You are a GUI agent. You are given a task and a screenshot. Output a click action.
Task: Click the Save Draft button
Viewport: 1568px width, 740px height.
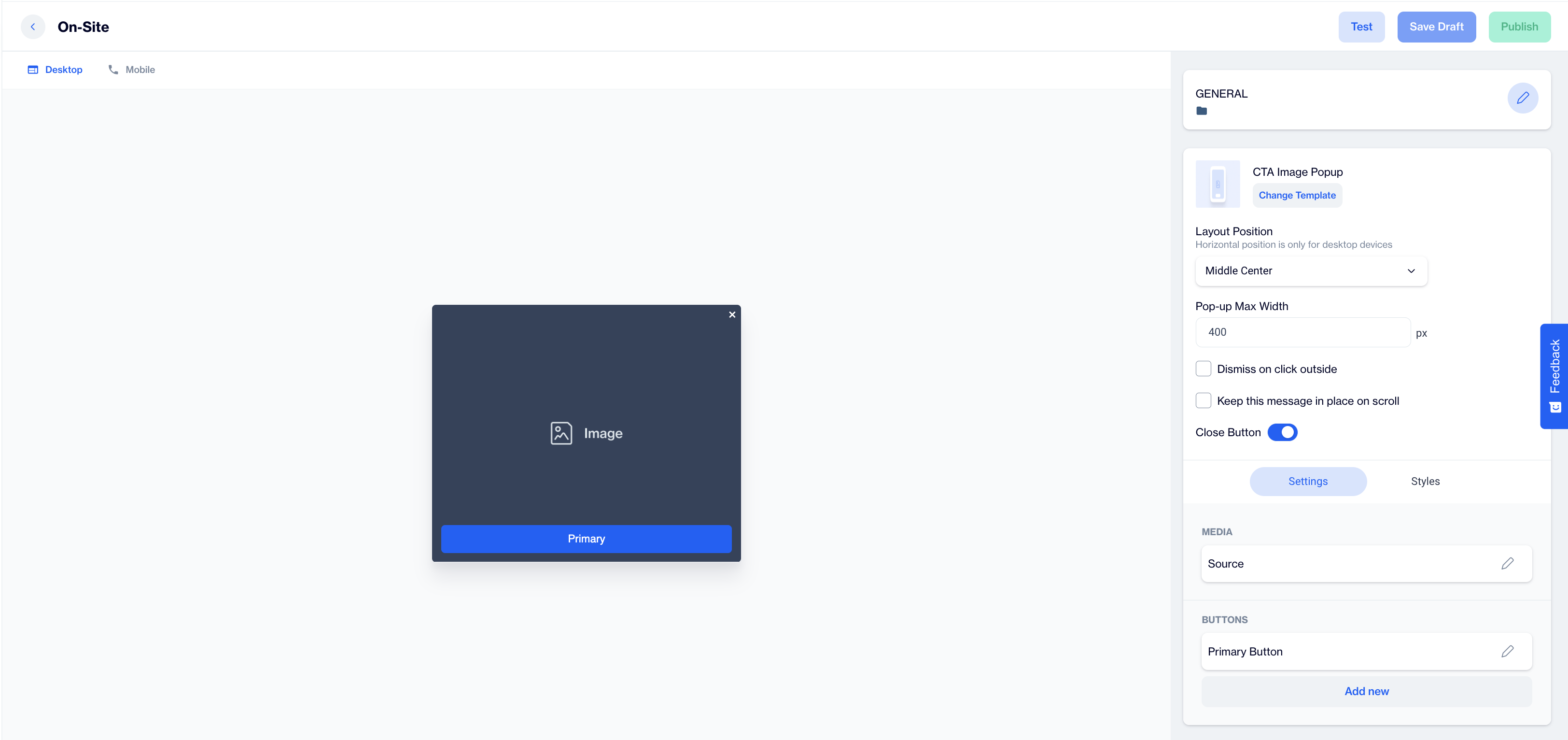(x=1436, y=27)
